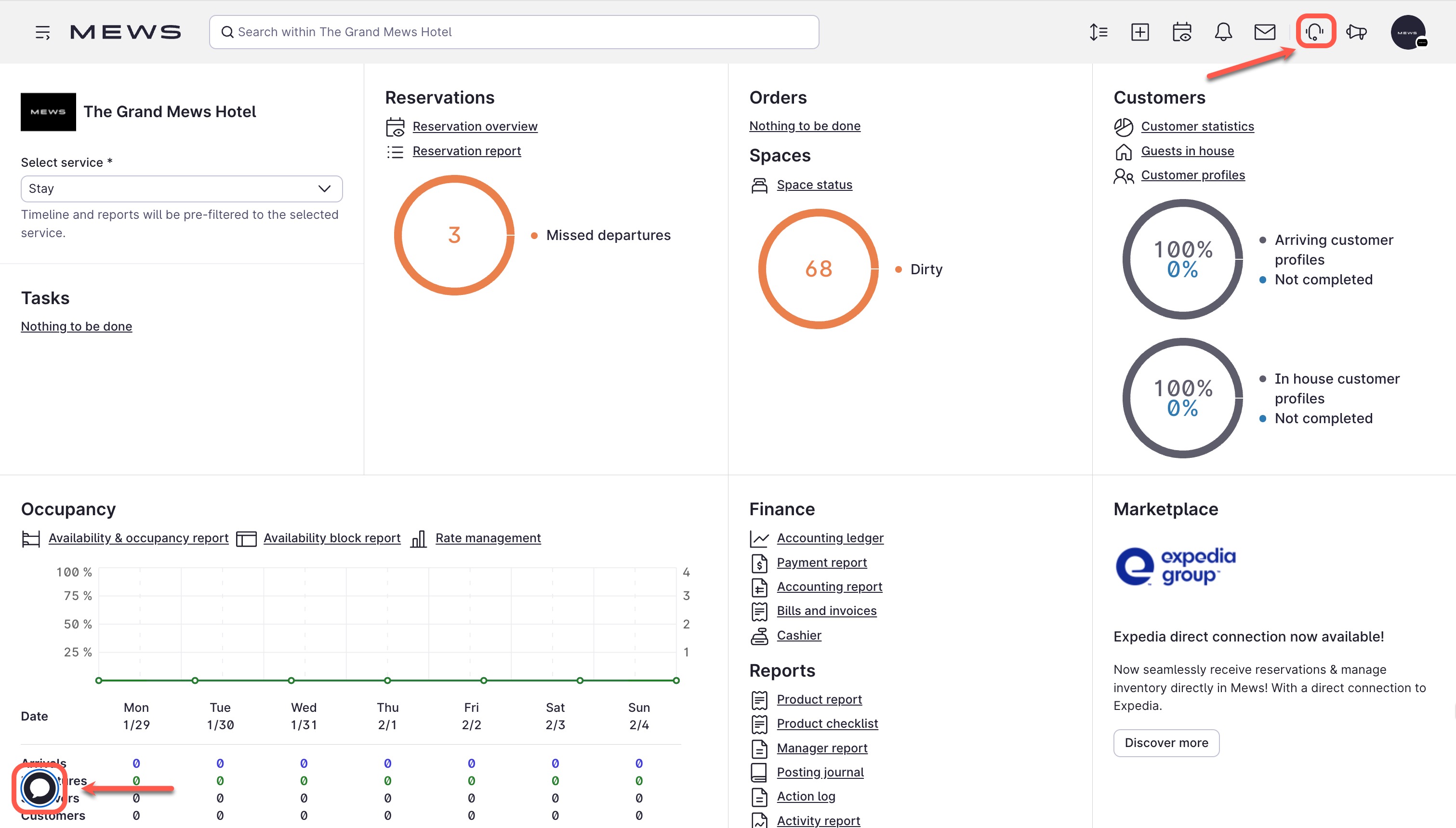
Task: Click inside the hotel search field
Action: [x=512, y=32]
